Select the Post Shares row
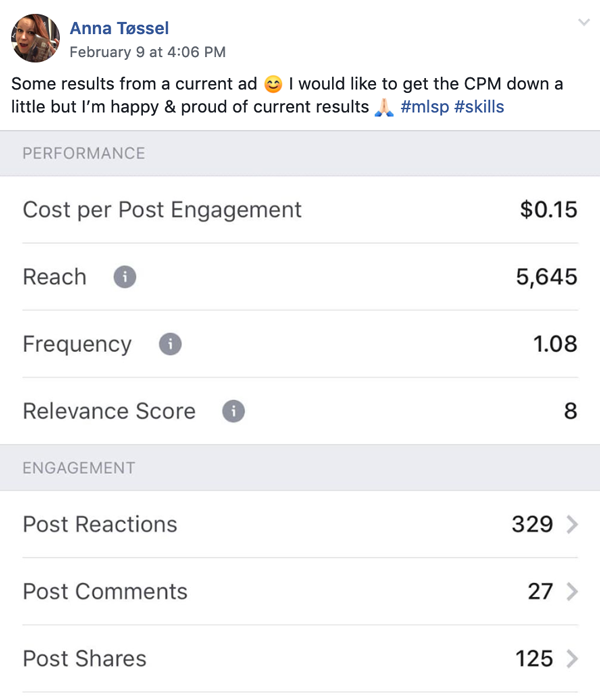Viewport: 600px width, 696px height. coord(300,658)
